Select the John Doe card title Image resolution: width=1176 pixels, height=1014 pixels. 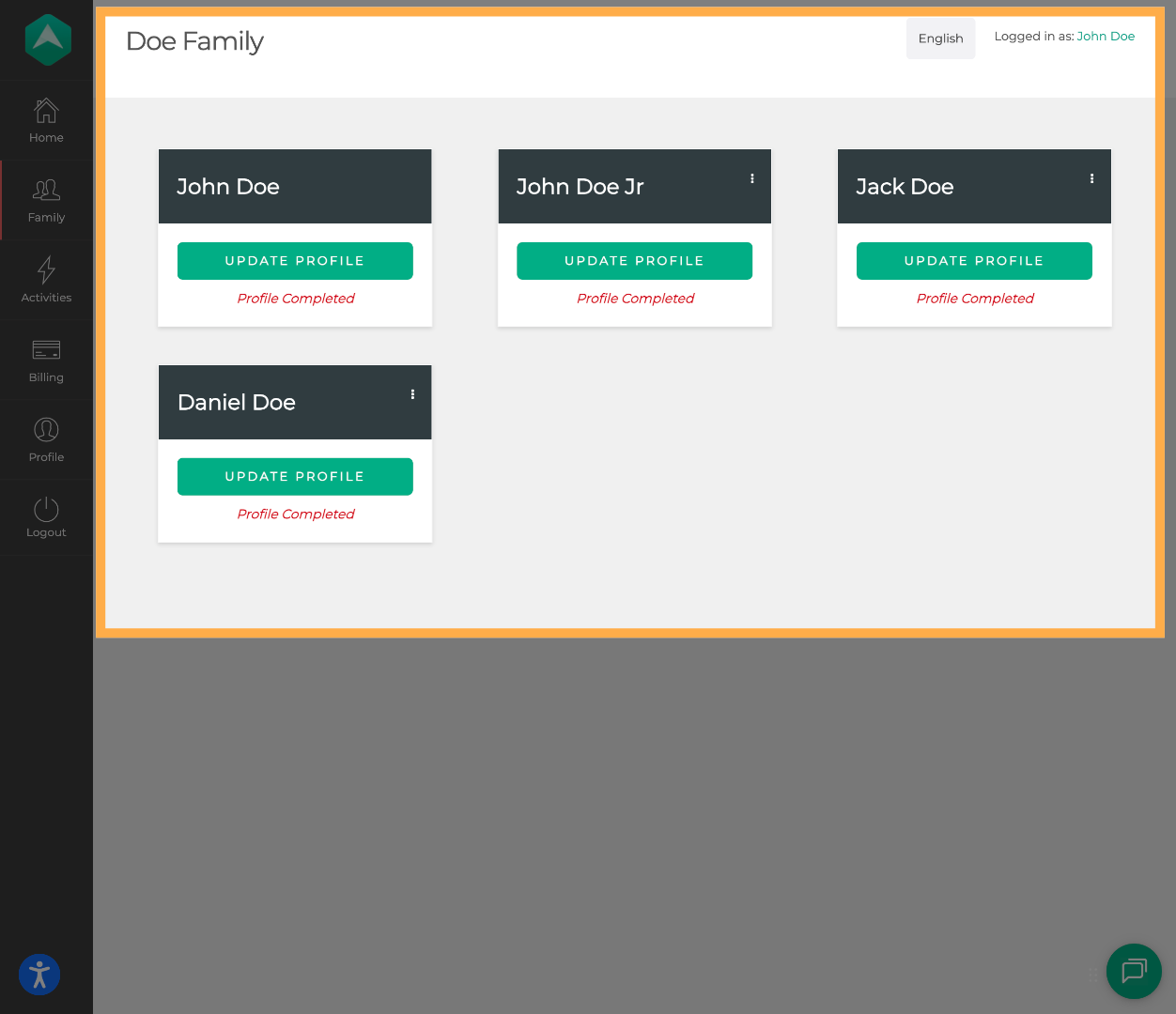click(x=228, y=187)
